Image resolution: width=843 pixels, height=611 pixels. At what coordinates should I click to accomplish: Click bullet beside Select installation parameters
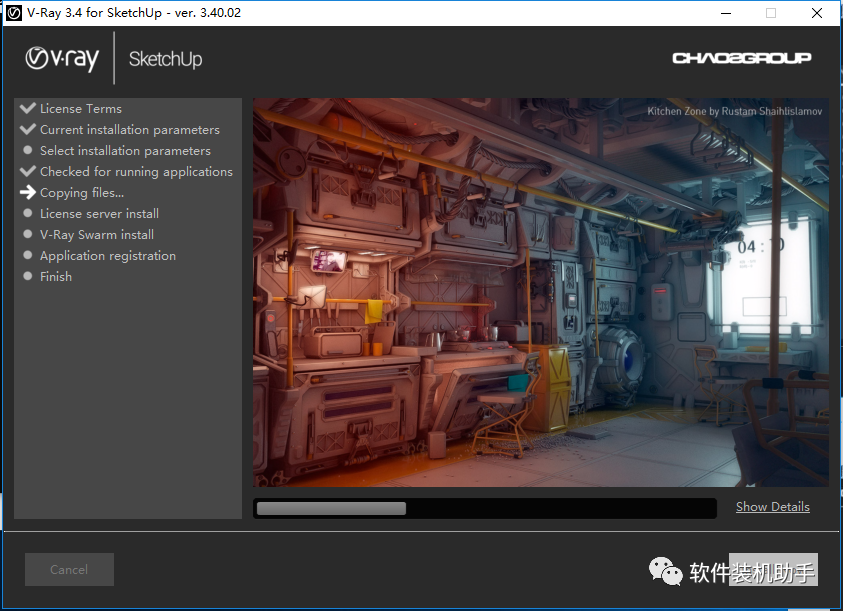[28, 150]
